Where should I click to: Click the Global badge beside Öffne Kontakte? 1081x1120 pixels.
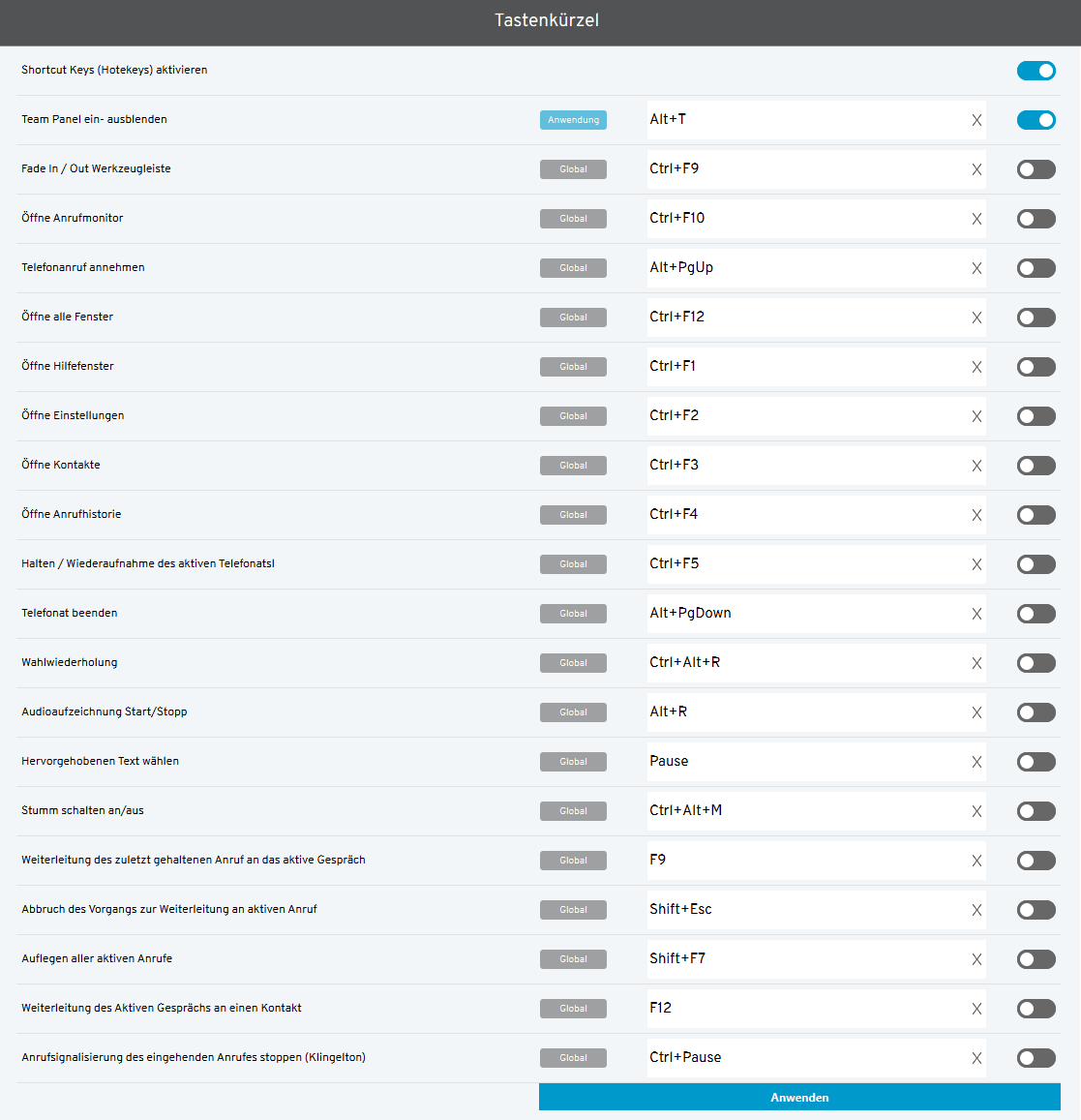(573, 466)
